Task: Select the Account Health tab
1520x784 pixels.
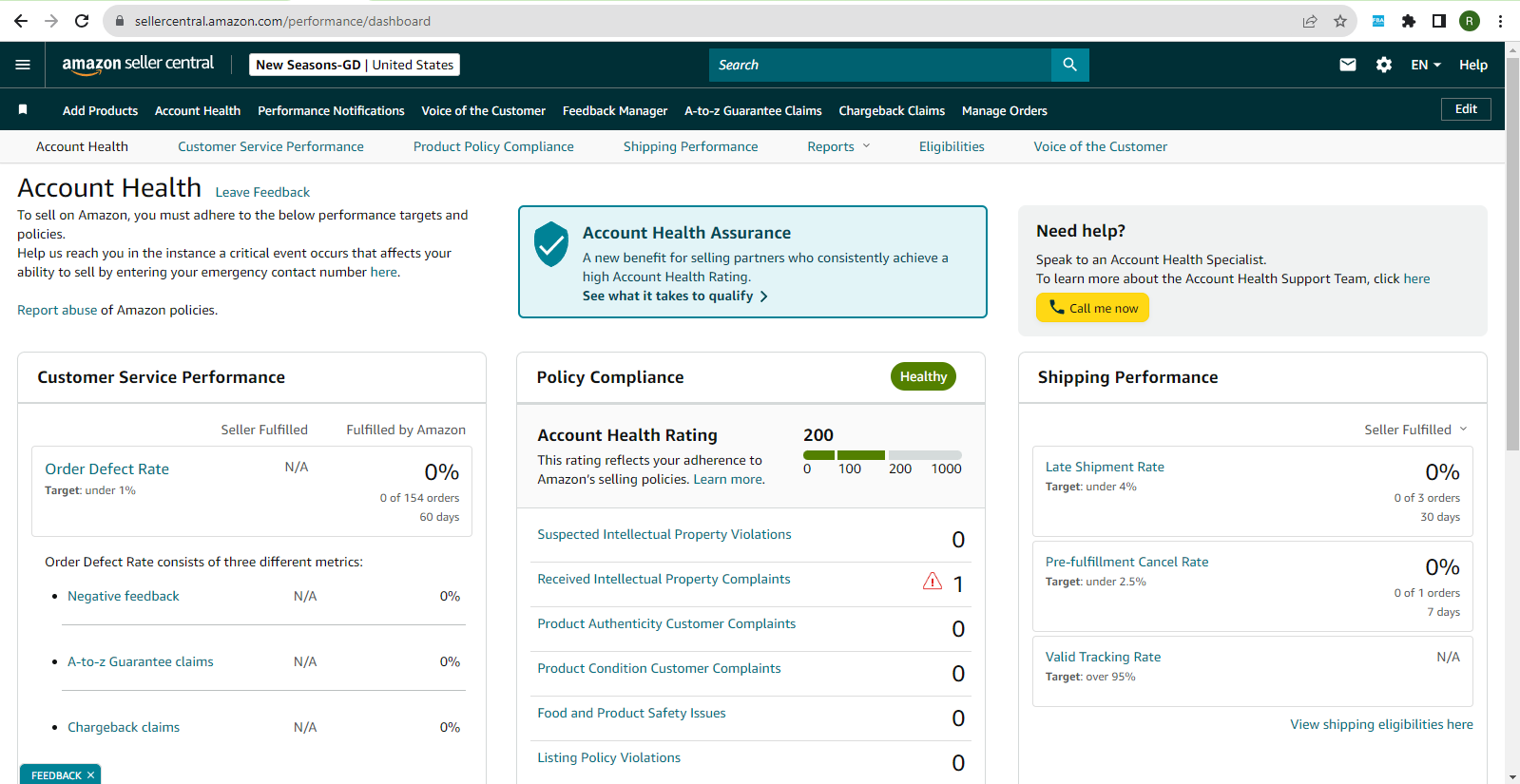Action: point(82,146)
